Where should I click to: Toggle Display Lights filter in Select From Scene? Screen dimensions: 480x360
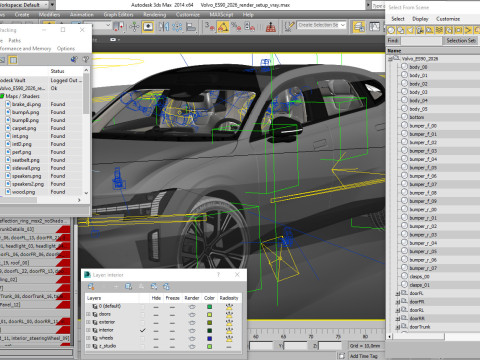pos(410,30)
